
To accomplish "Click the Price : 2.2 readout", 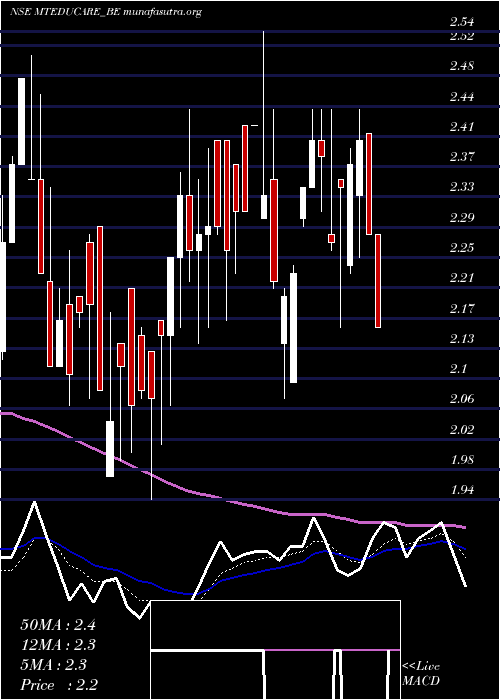I will [x=59, y=684].
